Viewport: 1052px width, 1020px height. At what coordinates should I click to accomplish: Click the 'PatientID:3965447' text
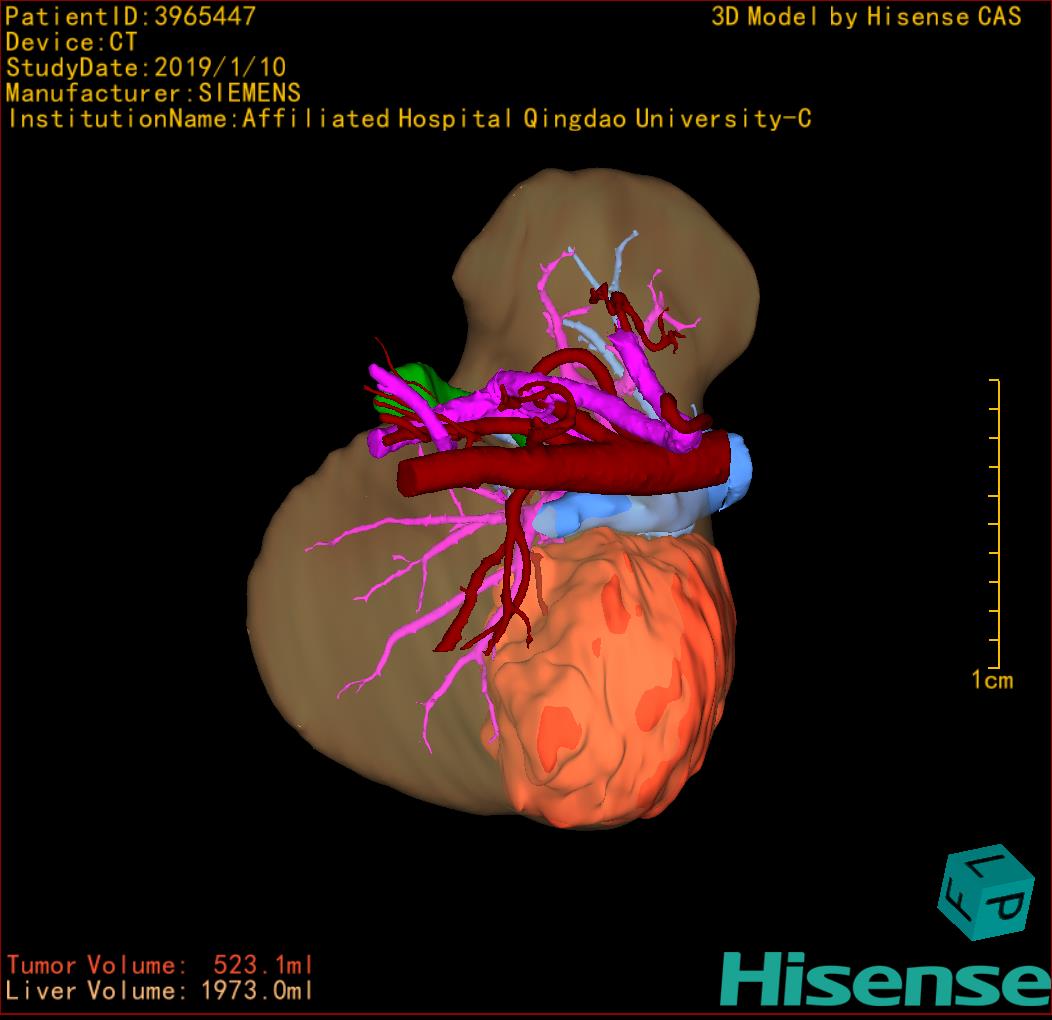pos(130,17)
